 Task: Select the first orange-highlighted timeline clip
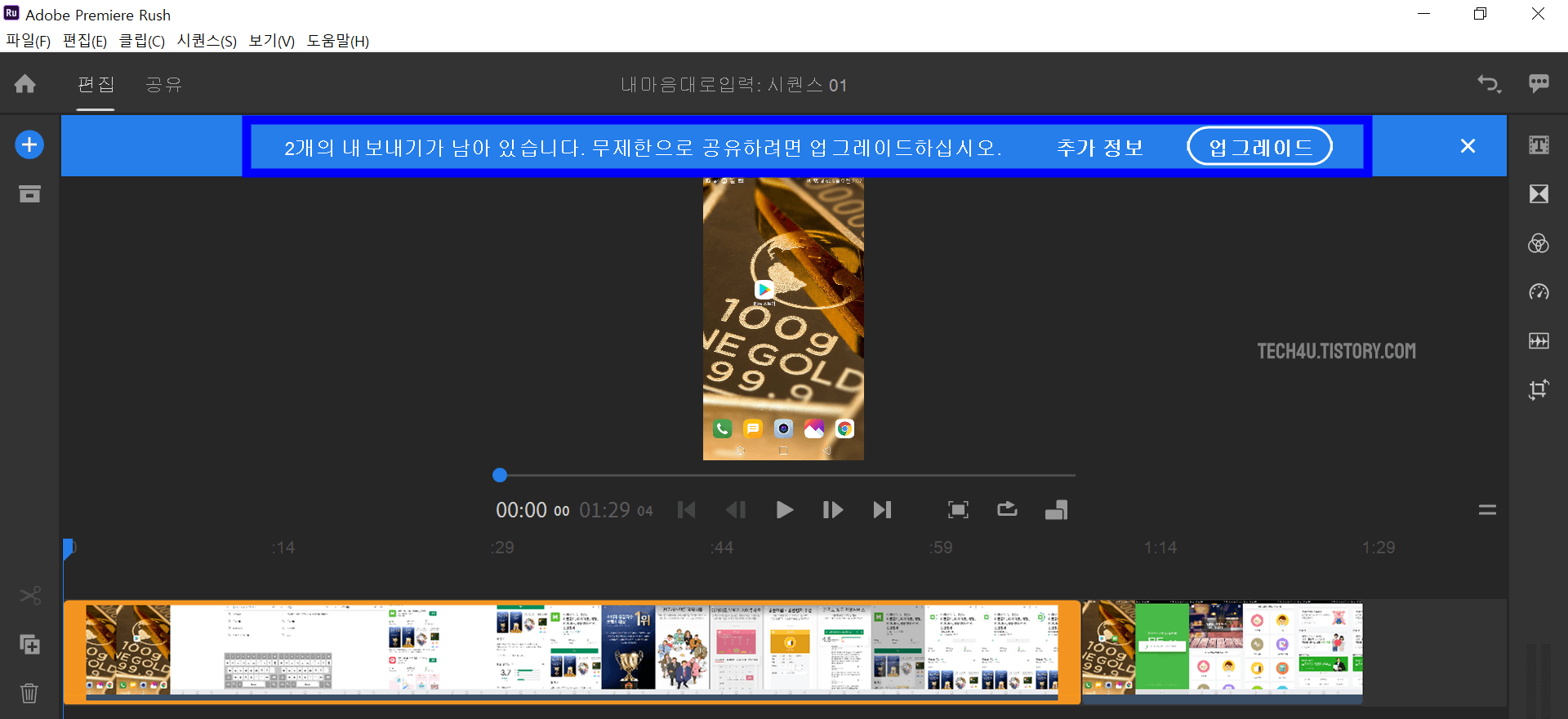coord(572,651)
